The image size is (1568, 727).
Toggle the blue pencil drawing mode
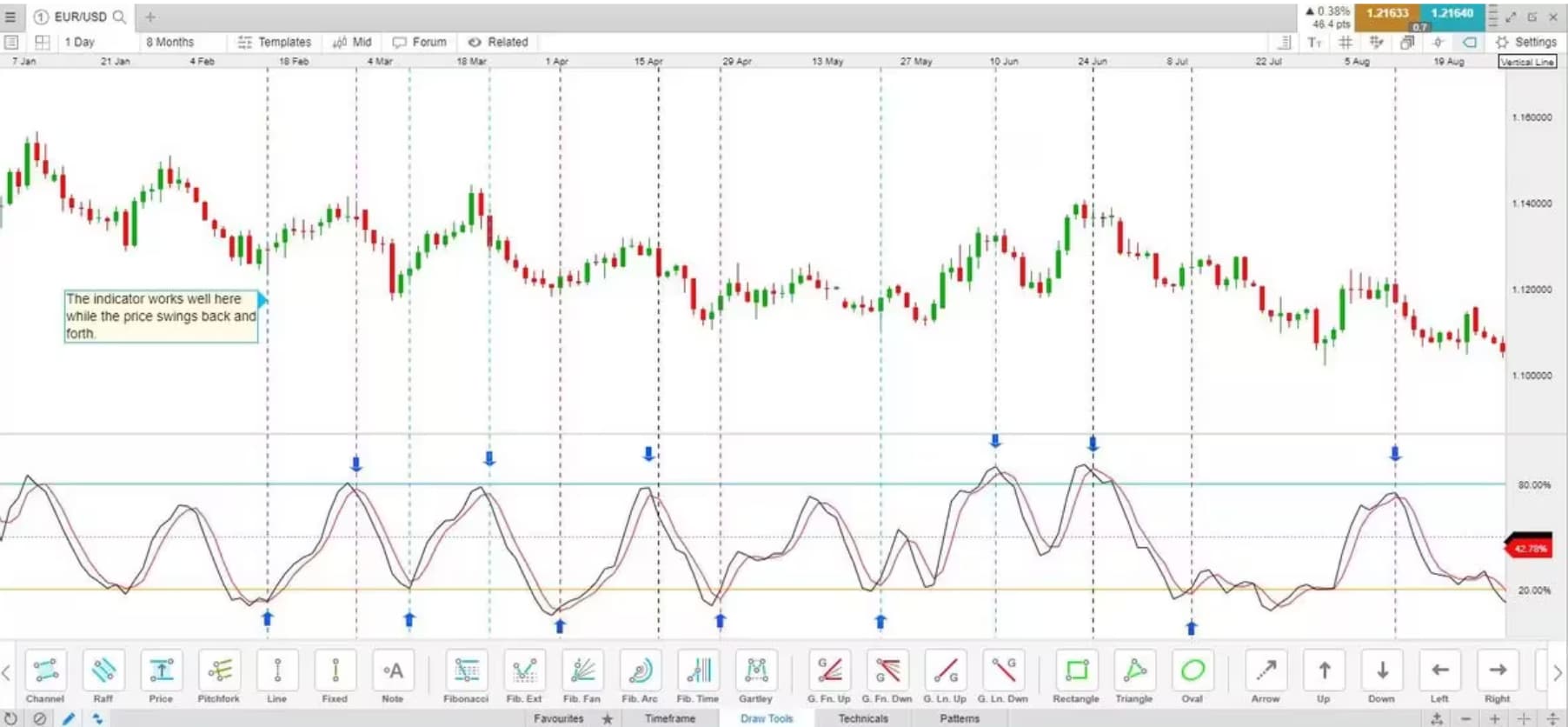click(x=69, y=718)
